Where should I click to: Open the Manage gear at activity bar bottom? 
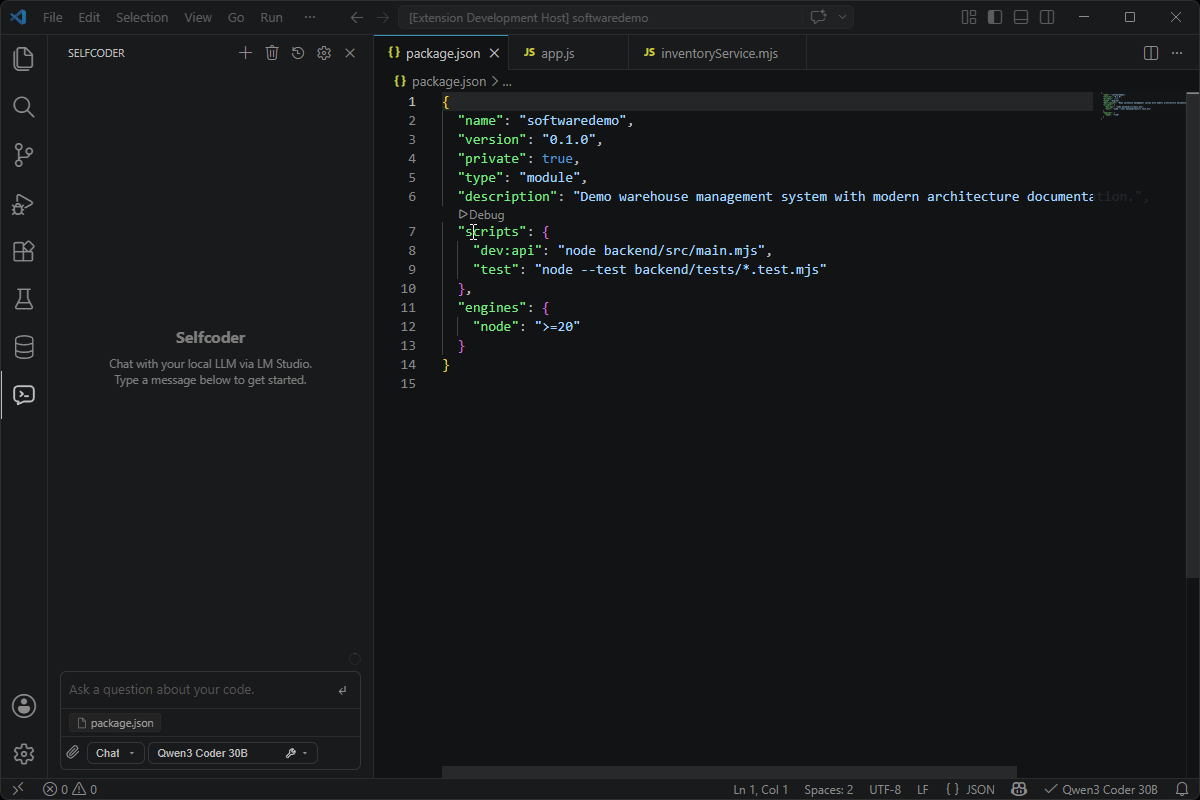(x=24, y=754)
